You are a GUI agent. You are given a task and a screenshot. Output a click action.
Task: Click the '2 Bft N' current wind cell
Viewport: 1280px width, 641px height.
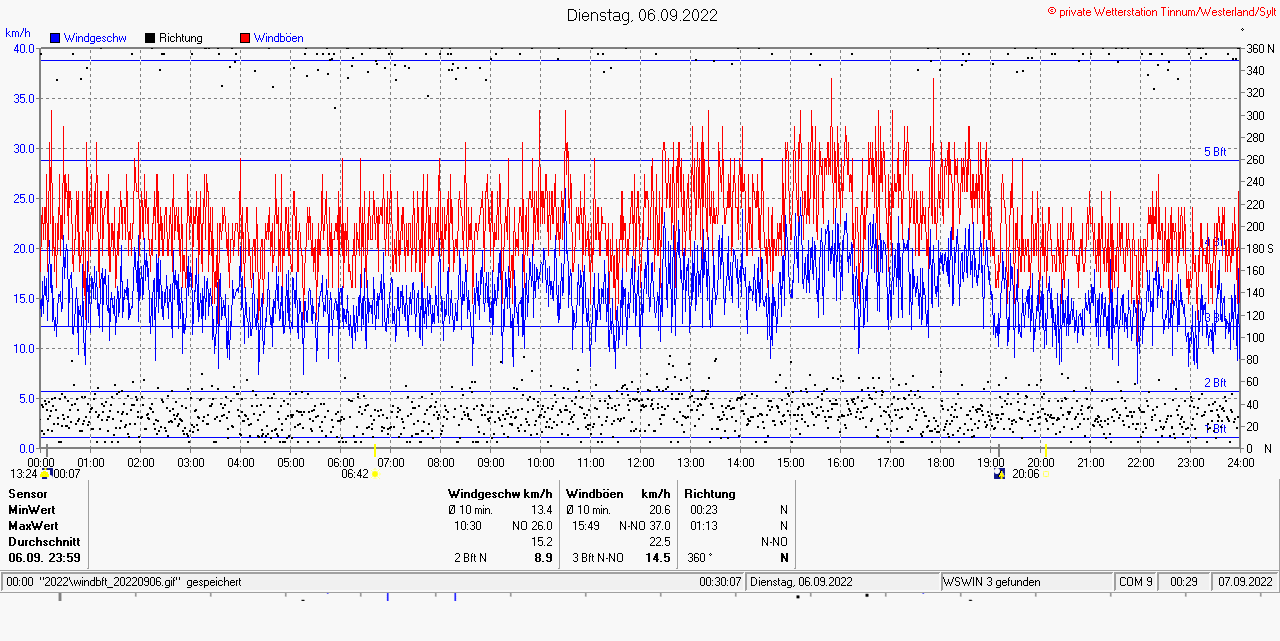click(x=470, y=558)
